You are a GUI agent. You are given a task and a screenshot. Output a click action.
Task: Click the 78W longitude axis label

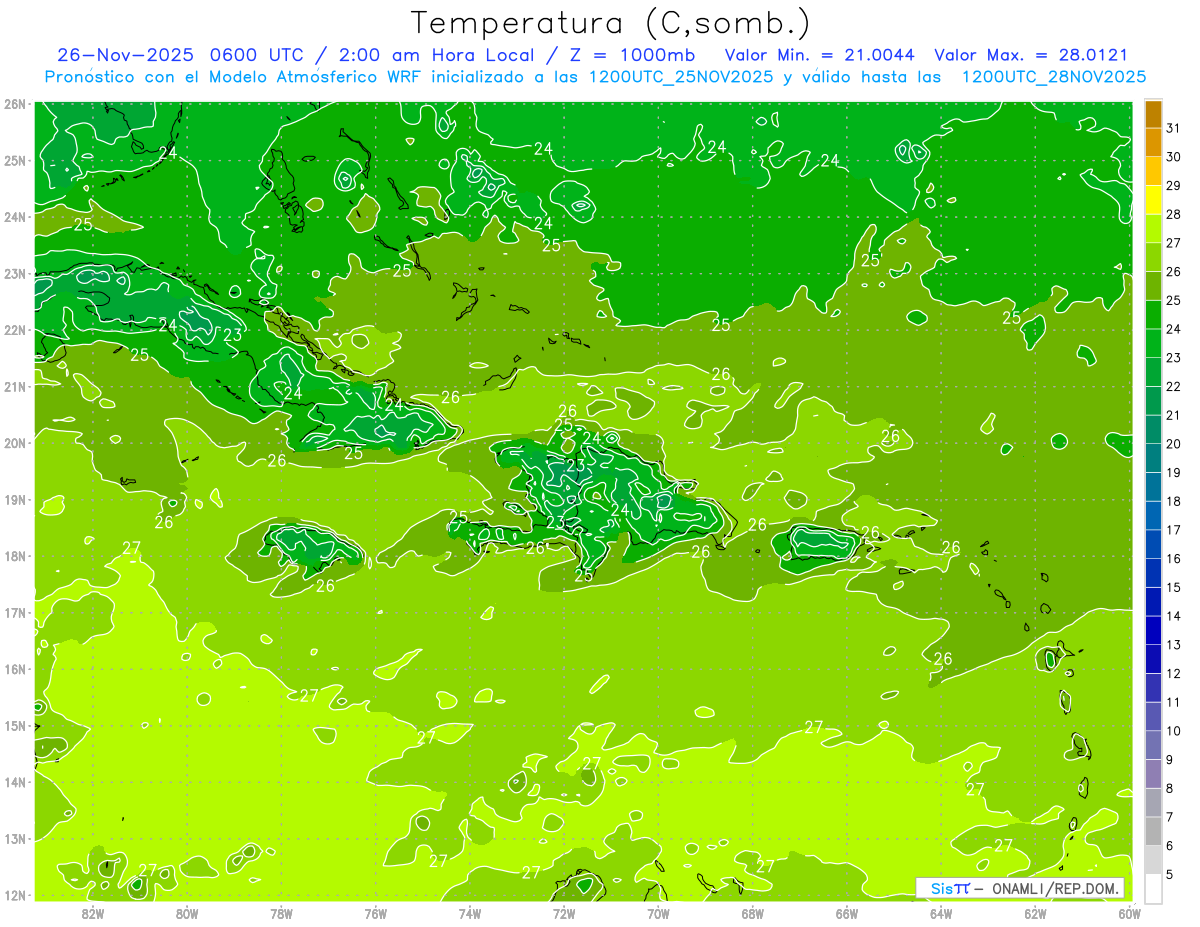(281, 912)
